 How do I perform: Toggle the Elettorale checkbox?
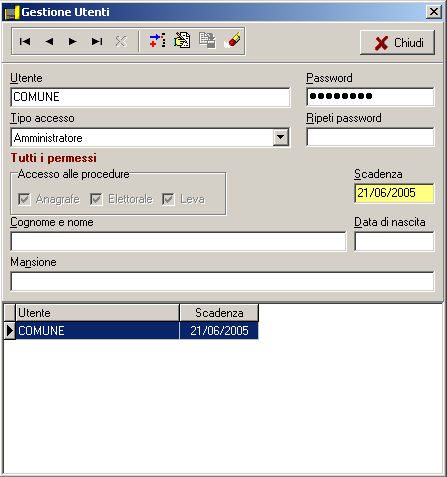tap(96, 200)
